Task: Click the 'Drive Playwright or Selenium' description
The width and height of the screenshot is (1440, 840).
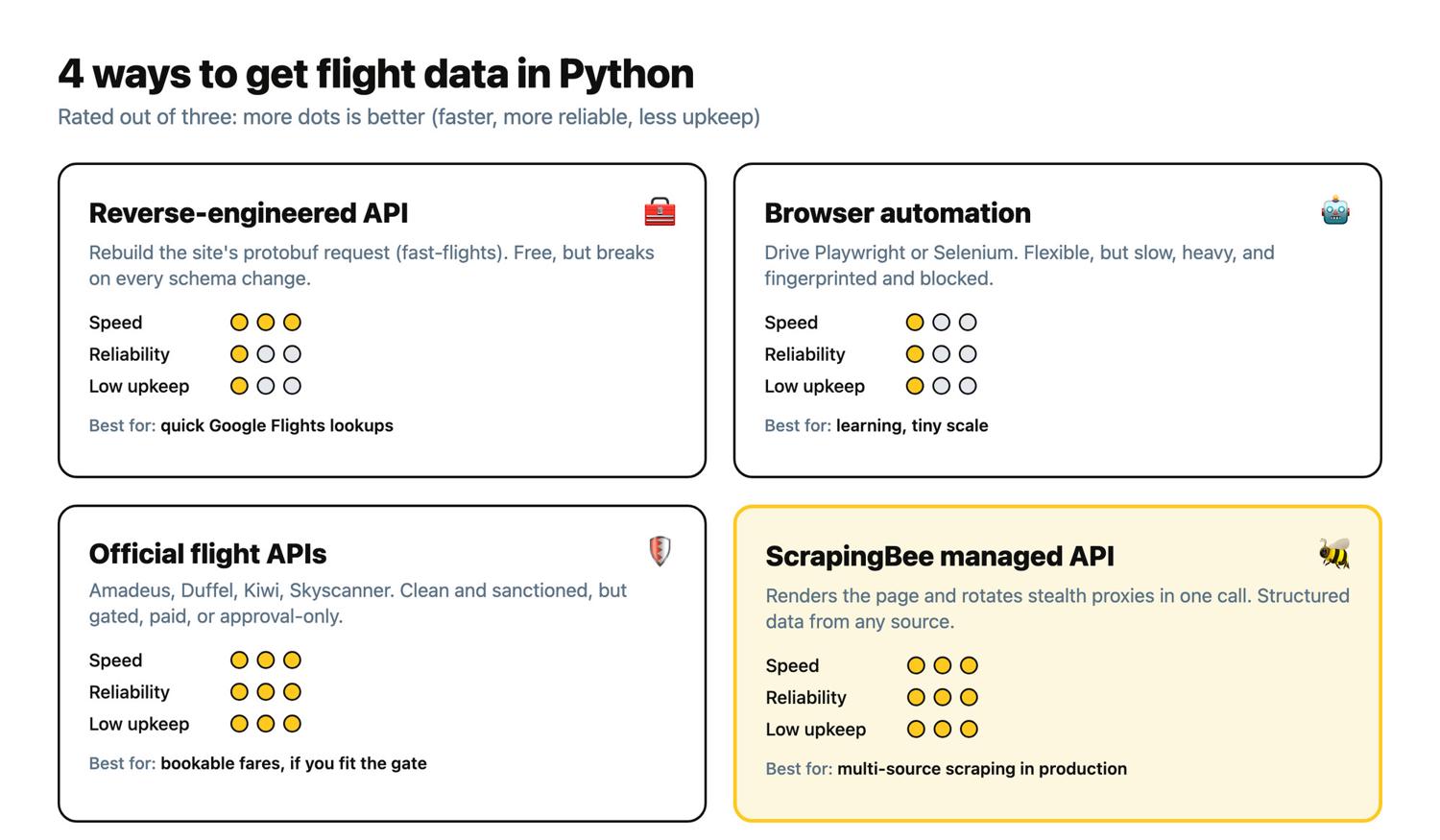Action: click(1020, 266)
